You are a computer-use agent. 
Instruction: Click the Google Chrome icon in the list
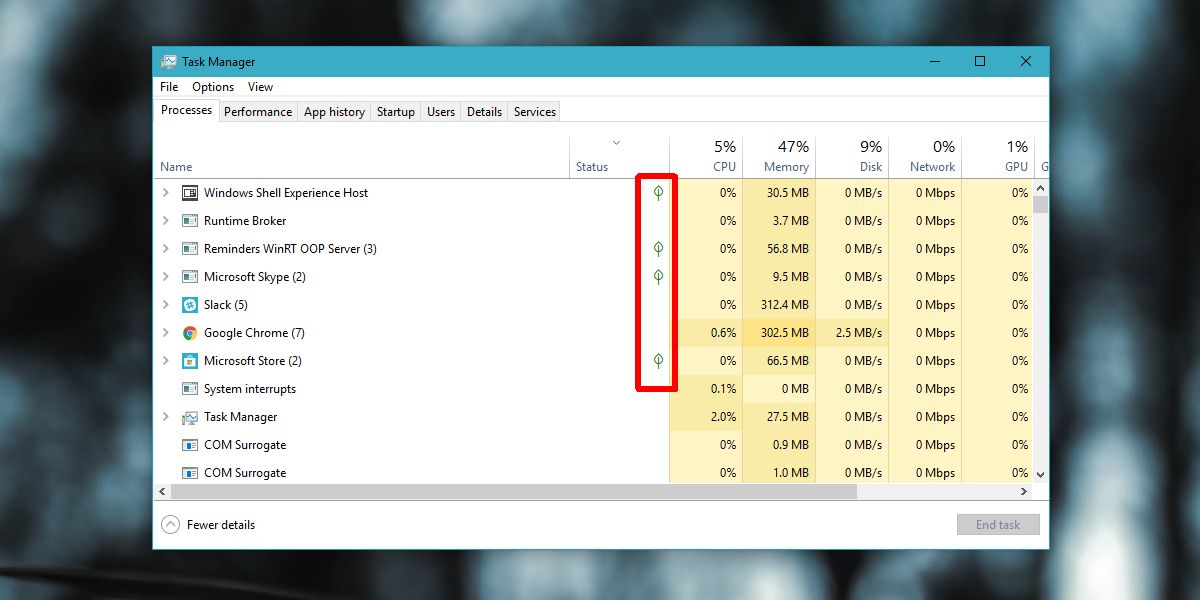(x=189, y=333)
